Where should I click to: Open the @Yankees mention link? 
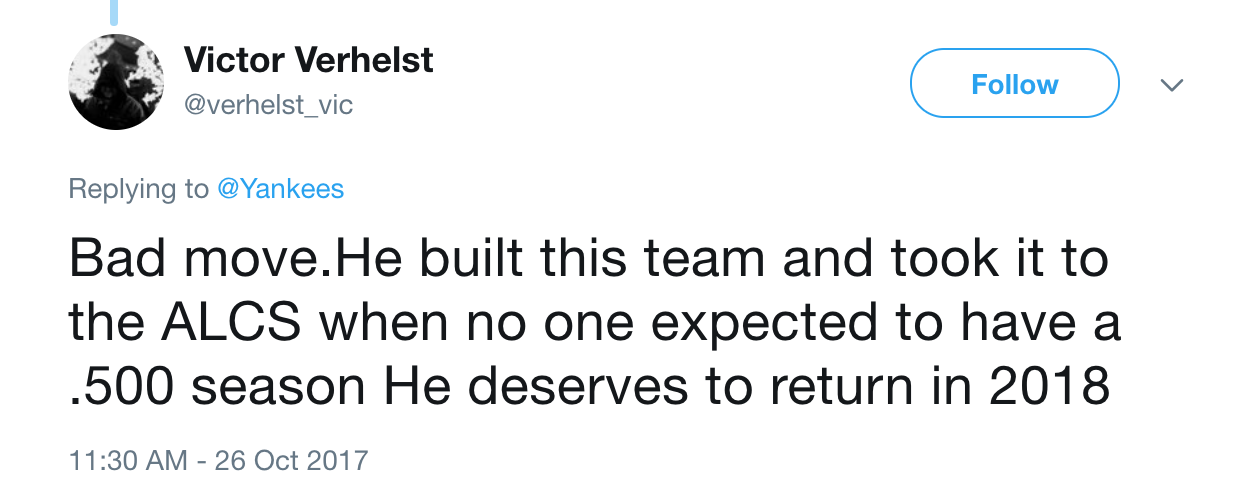pyautogui.click(x=281, y=189)
